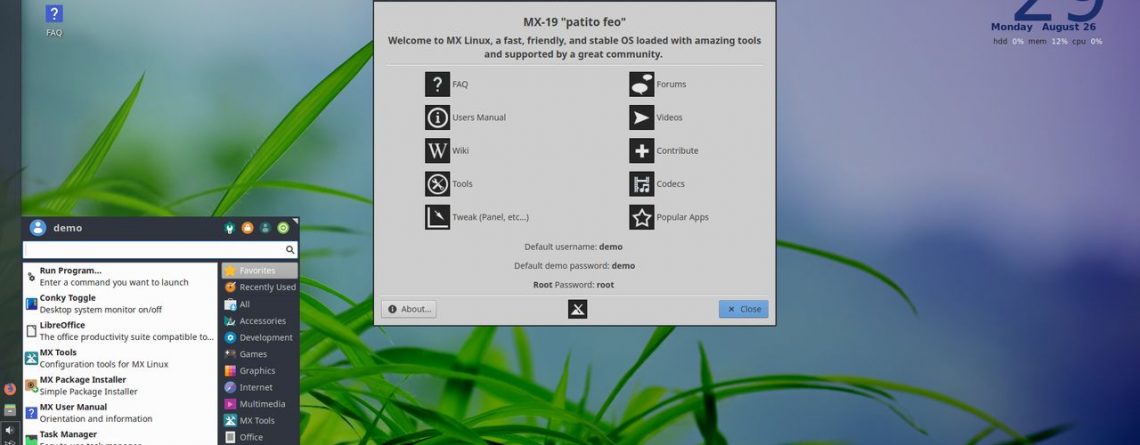The height and width of the screenshot is (445, 1140).
Task: Open the Wiki icon in welcome dialog
Action: coord(437,151)
